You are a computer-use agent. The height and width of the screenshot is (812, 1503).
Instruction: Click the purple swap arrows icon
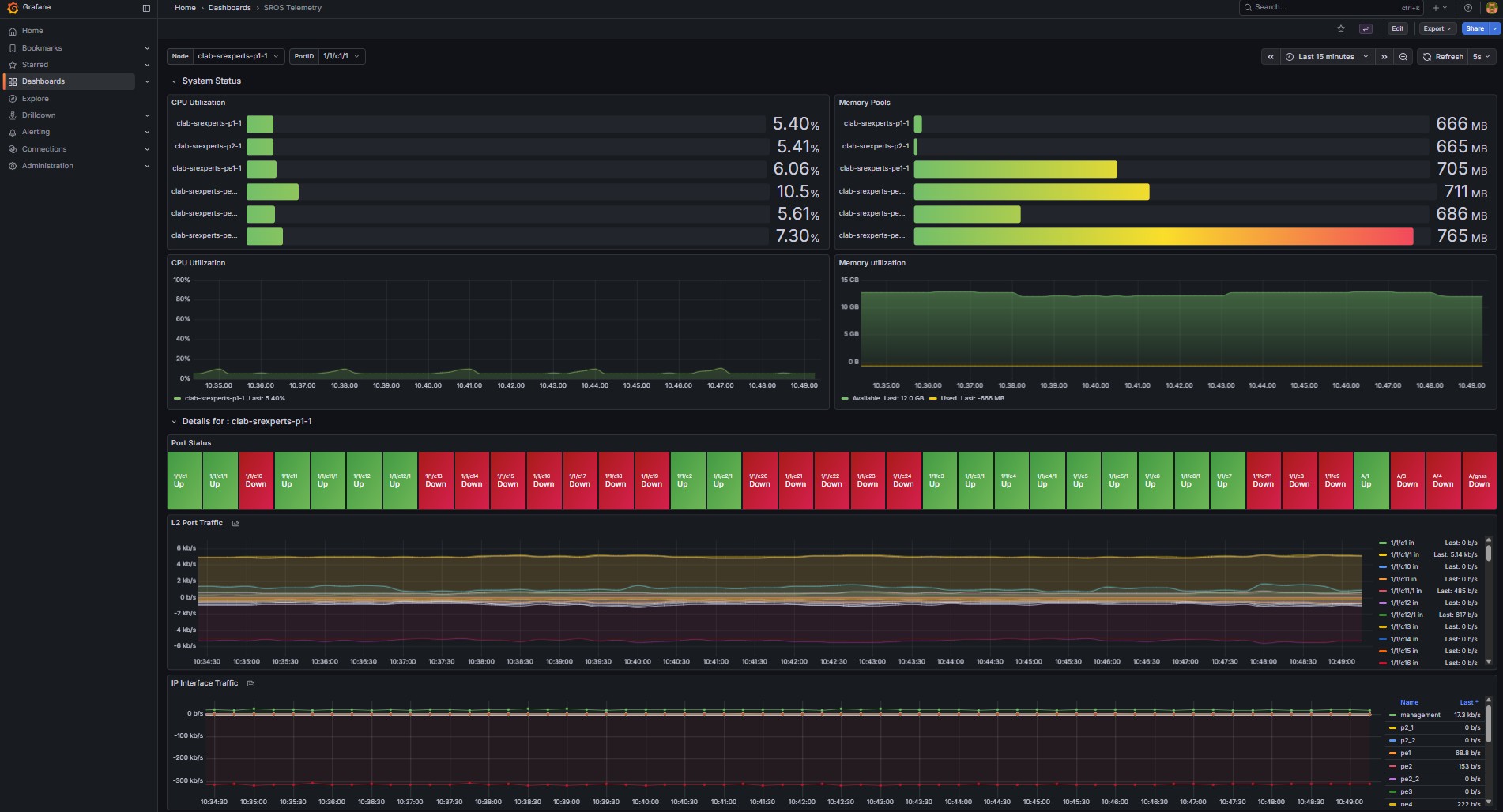(x=1366, y=28)
